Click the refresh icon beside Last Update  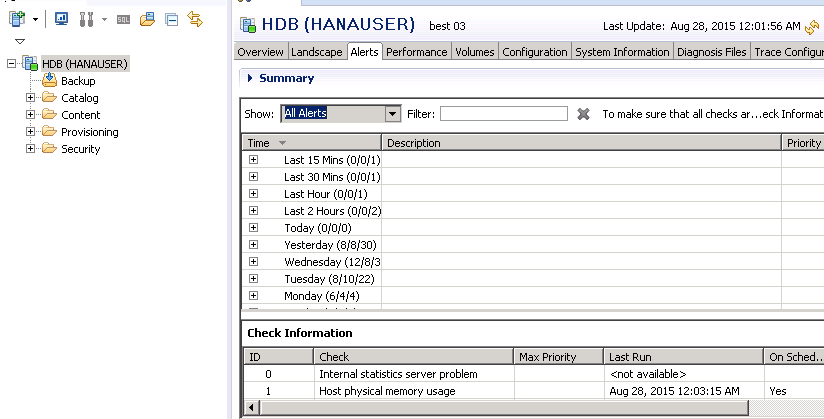coord(812,27)
